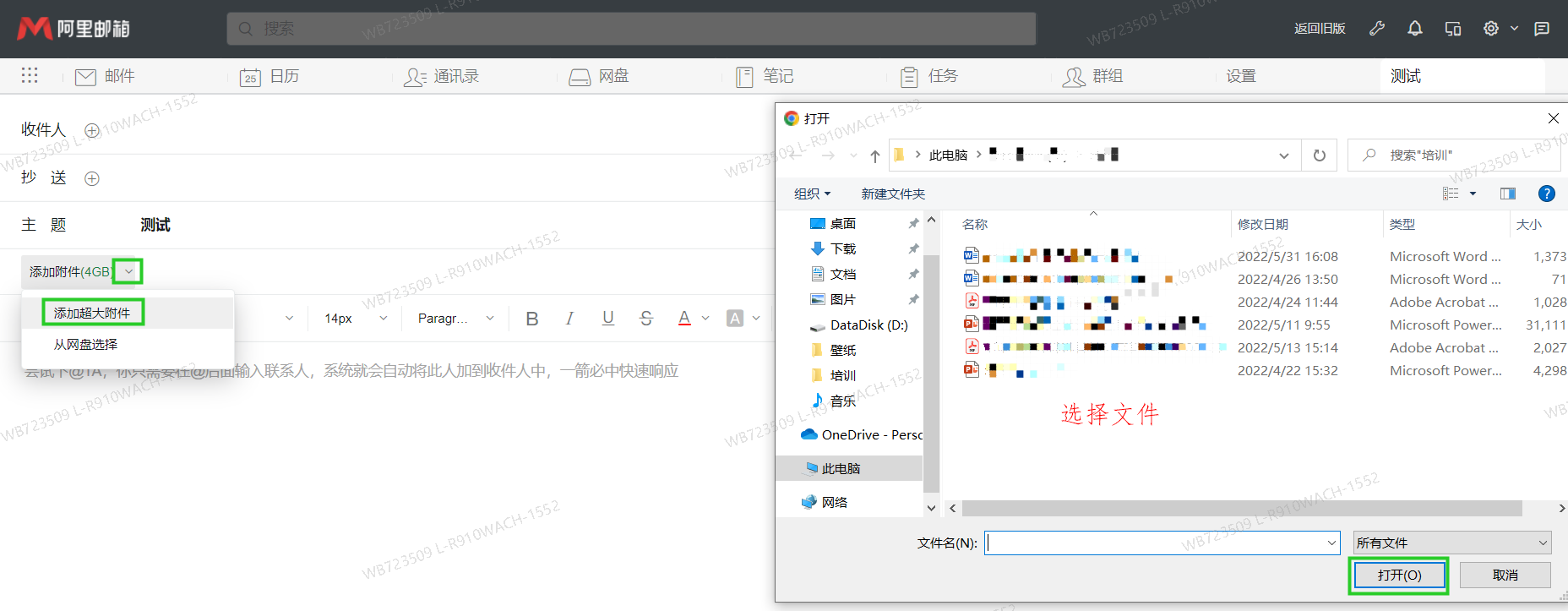The height and width of the screenshot is (611, 1568).
Task: Select 下载 in the navigation pane
Action: point(843,249)
